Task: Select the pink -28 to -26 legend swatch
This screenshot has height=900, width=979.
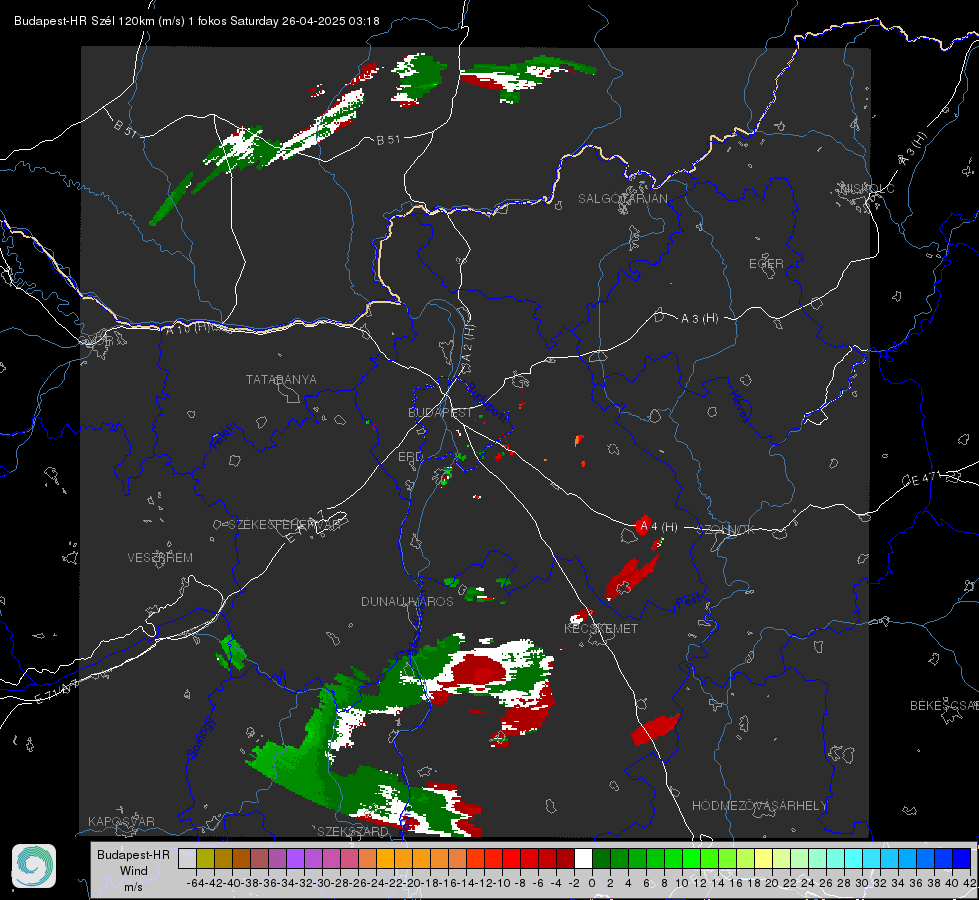Action: pyautogui.click(x=349, y=859)
